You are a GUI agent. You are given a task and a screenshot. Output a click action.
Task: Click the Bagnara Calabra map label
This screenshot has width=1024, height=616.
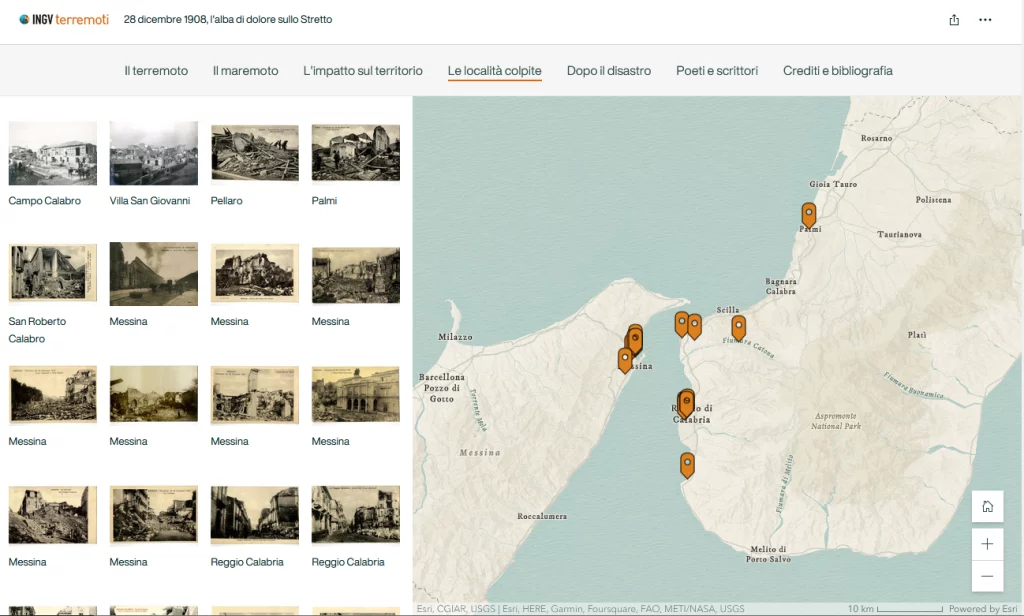(780, 286)
